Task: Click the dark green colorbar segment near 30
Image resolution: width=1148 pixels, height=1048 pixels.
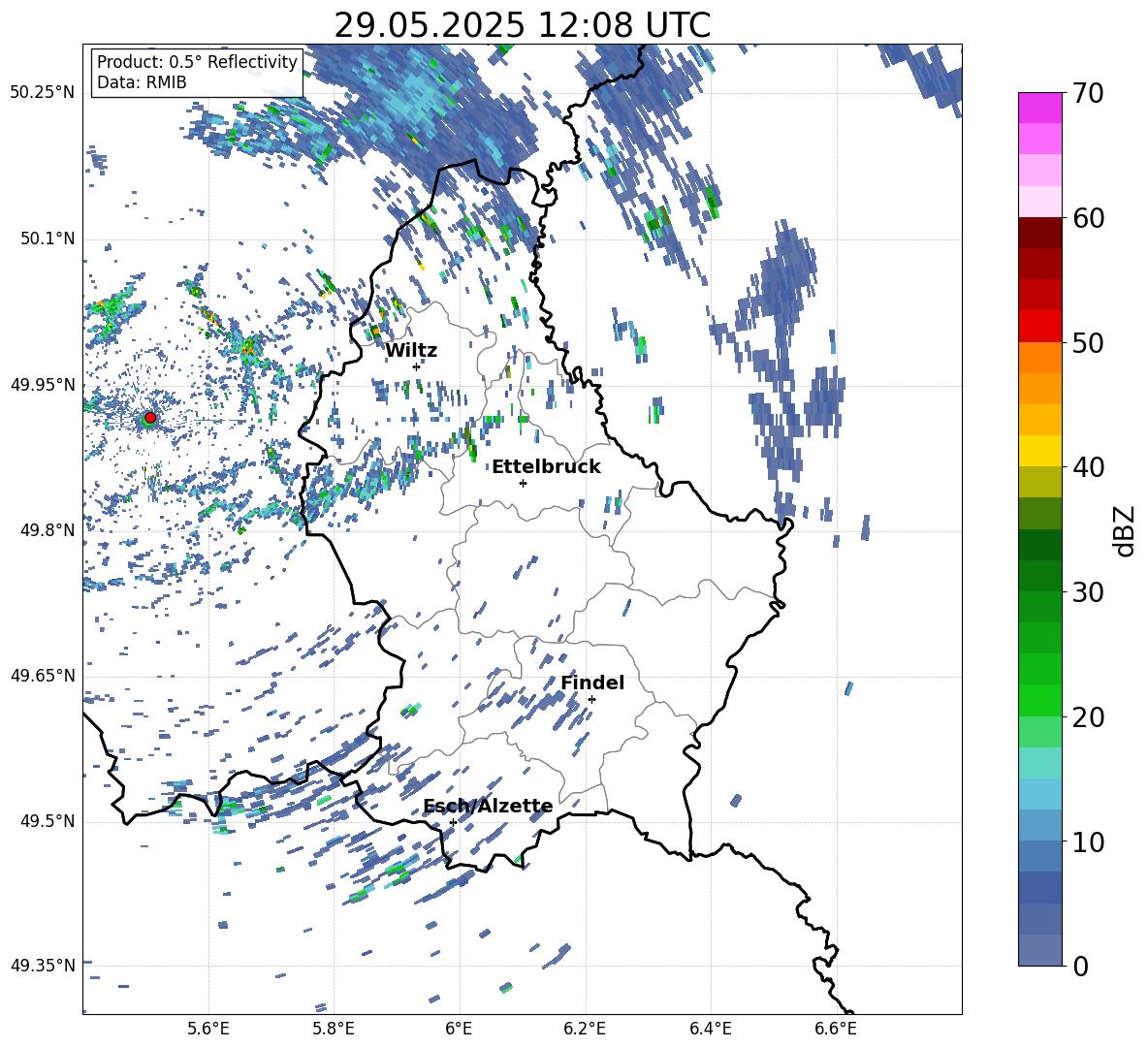Action: point(1039,576)
